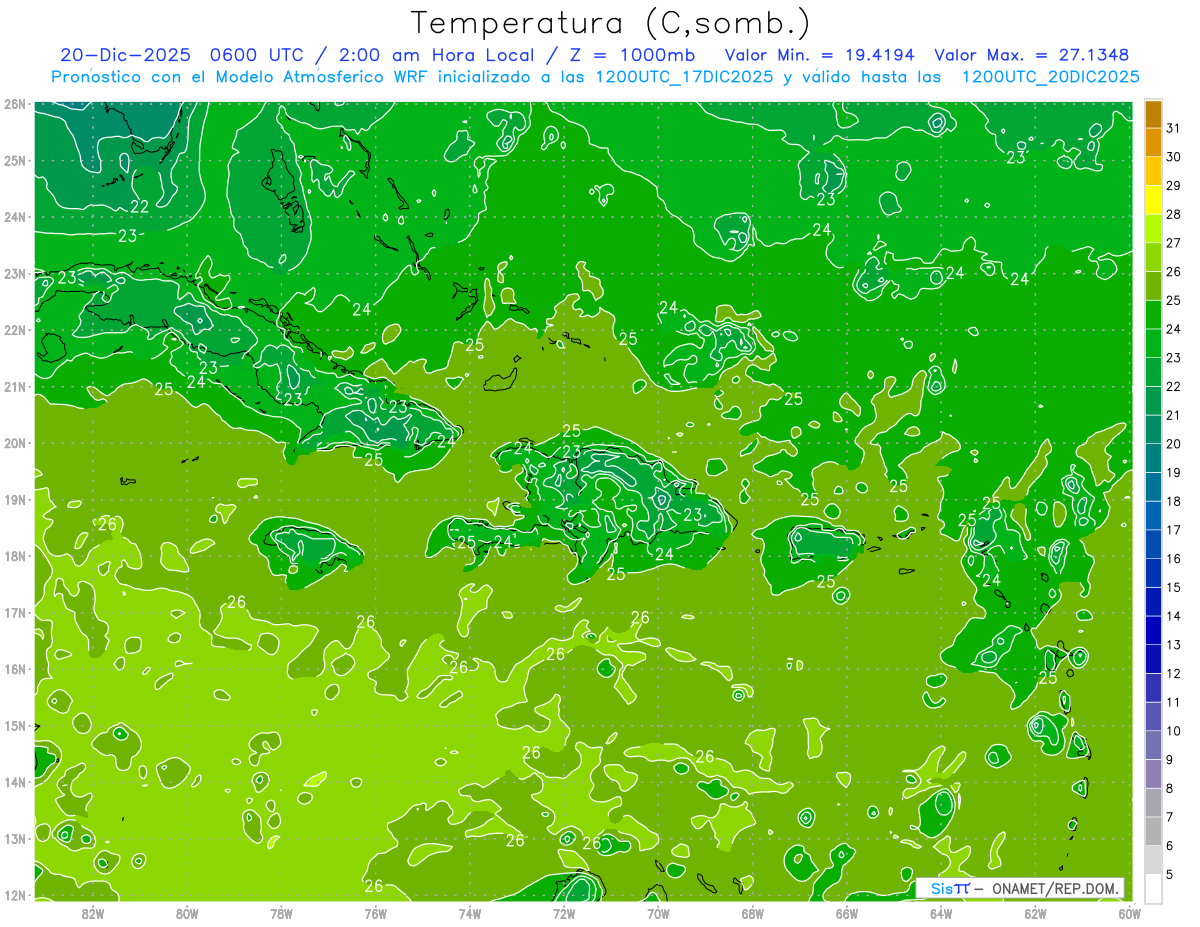Click yellow color scale swatch between 28 and 29

pos(1153,200)
